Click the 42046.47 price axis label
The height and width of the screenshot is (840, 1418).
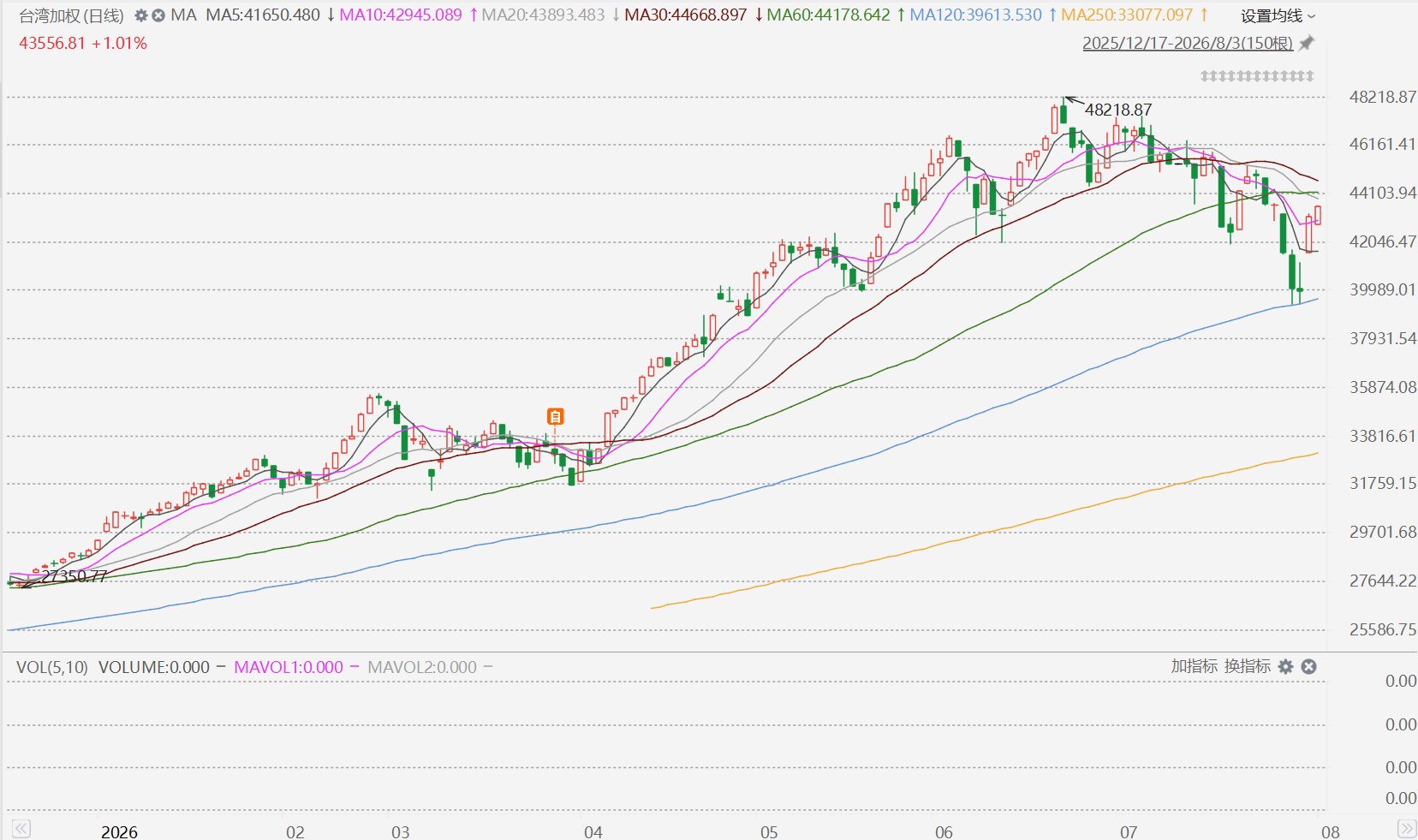coord(1383,241)
